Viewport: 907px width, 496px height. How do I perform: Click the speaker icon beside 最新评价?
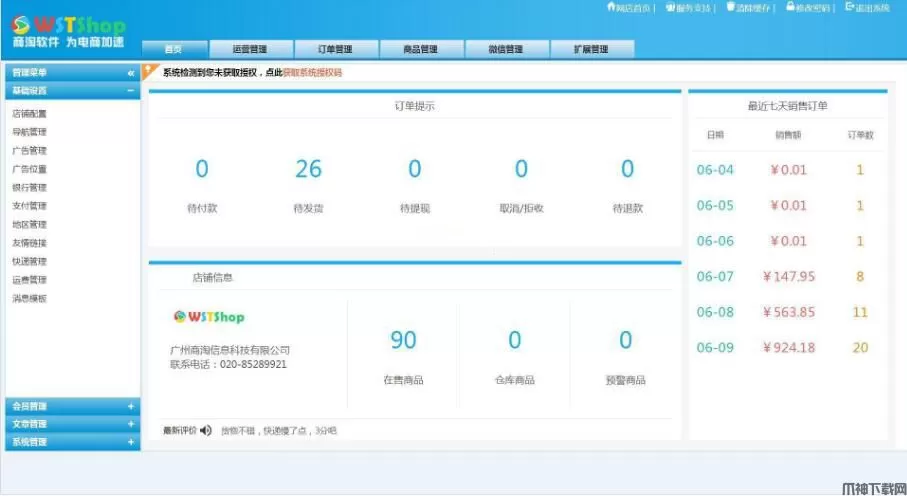[x=206, y=431]
